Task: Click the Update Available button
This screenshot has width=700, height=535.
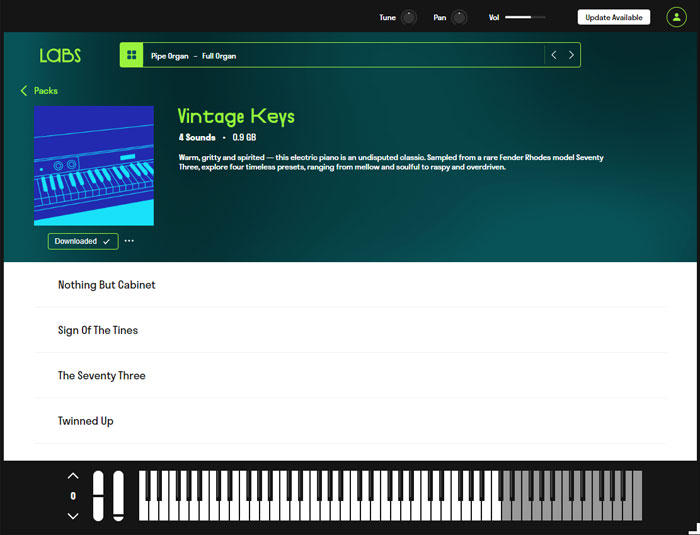Action: [x=614, y=17]
